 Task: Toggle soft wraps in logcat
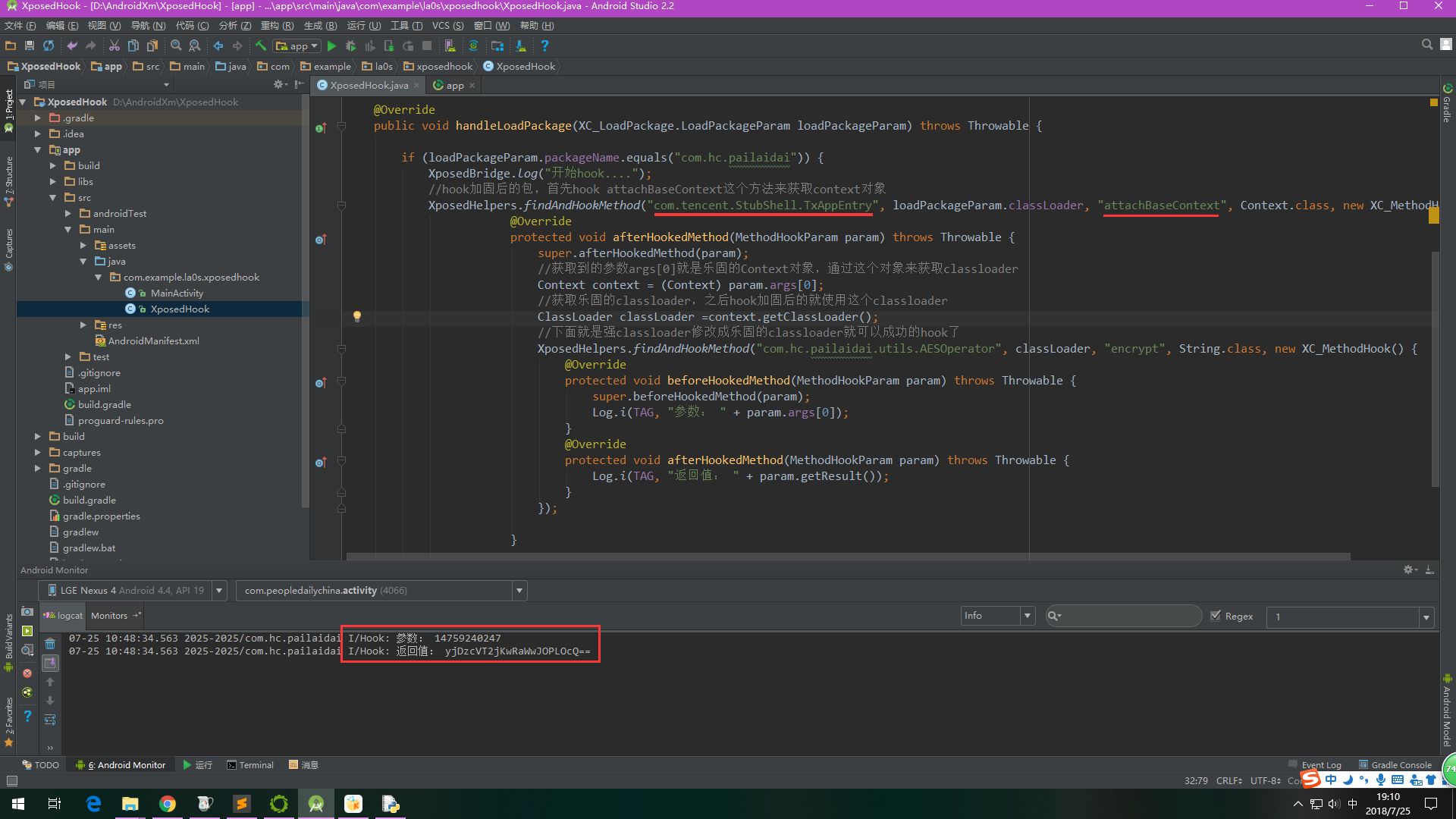pos(50,720)
